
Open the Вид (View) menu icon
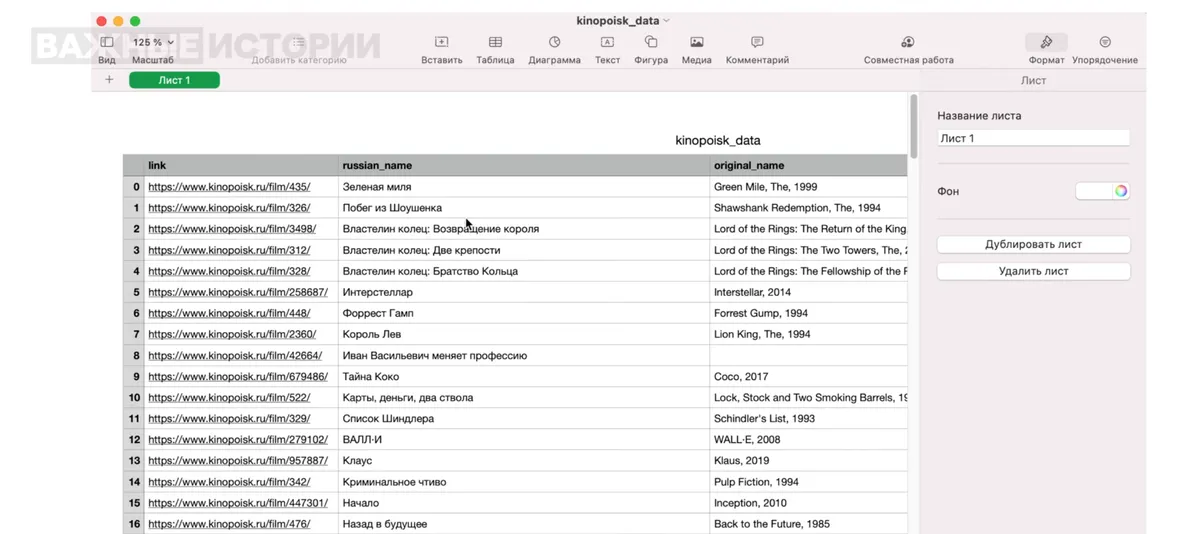[107, 42]
